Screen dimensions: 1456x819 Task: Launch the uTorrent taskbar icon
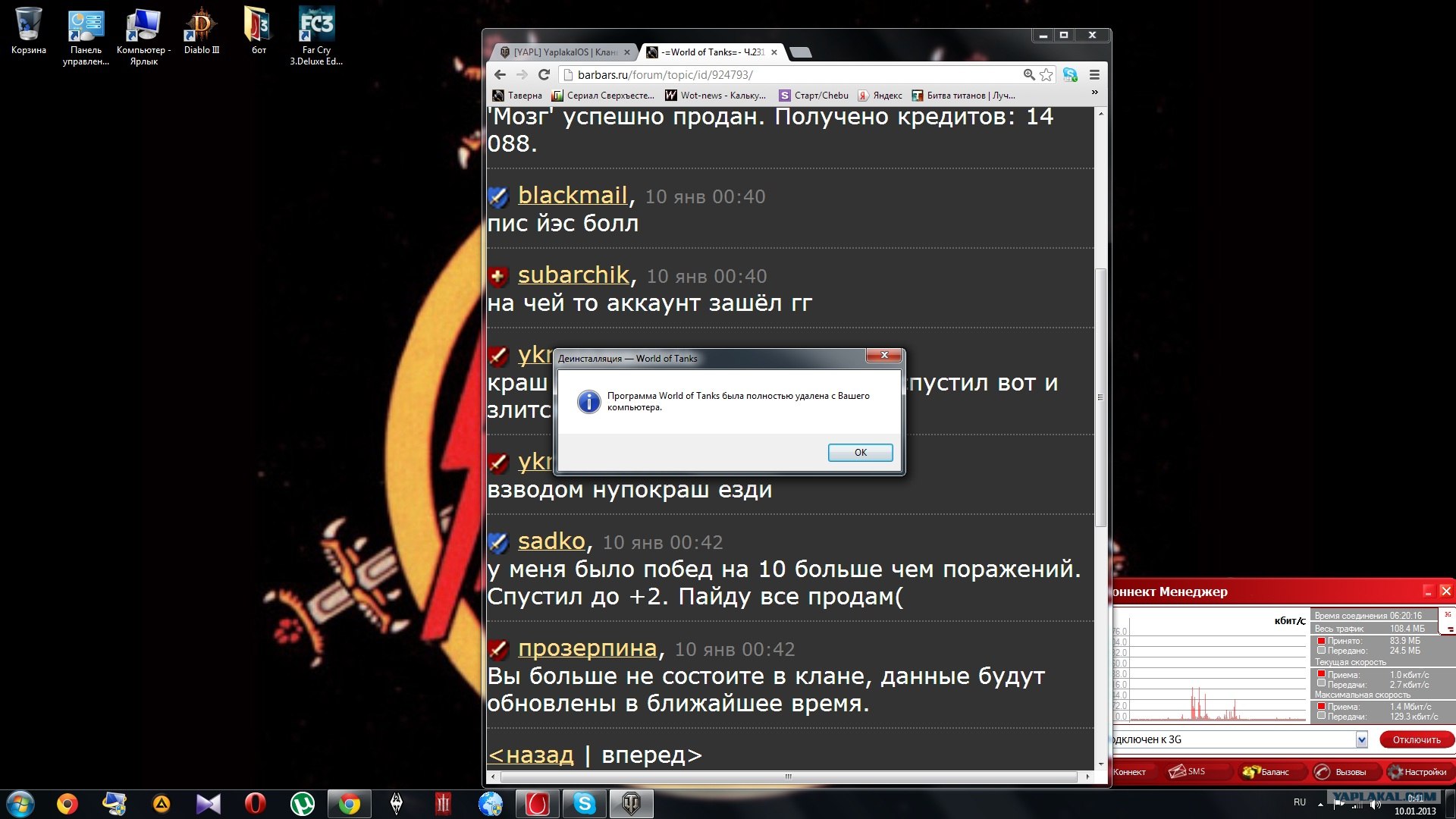[303, 803]
